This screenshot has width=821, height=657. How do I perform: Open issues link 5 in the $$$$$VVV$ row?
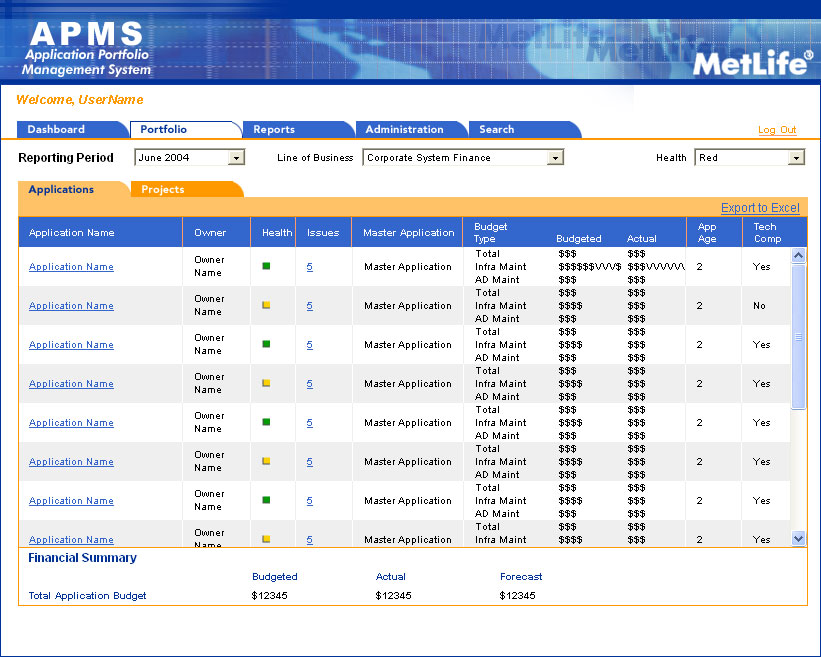pyautogui.click(x=309, y=266)
